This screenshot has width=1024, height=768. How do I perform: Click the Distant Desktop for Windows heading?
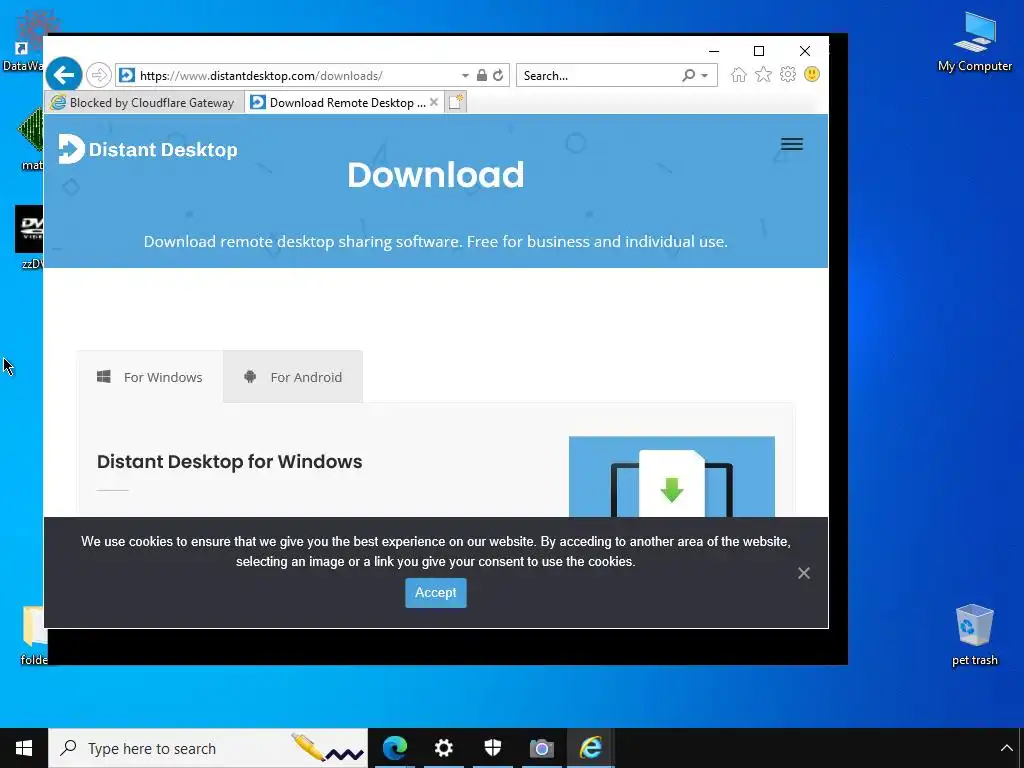tap(229, 462)
